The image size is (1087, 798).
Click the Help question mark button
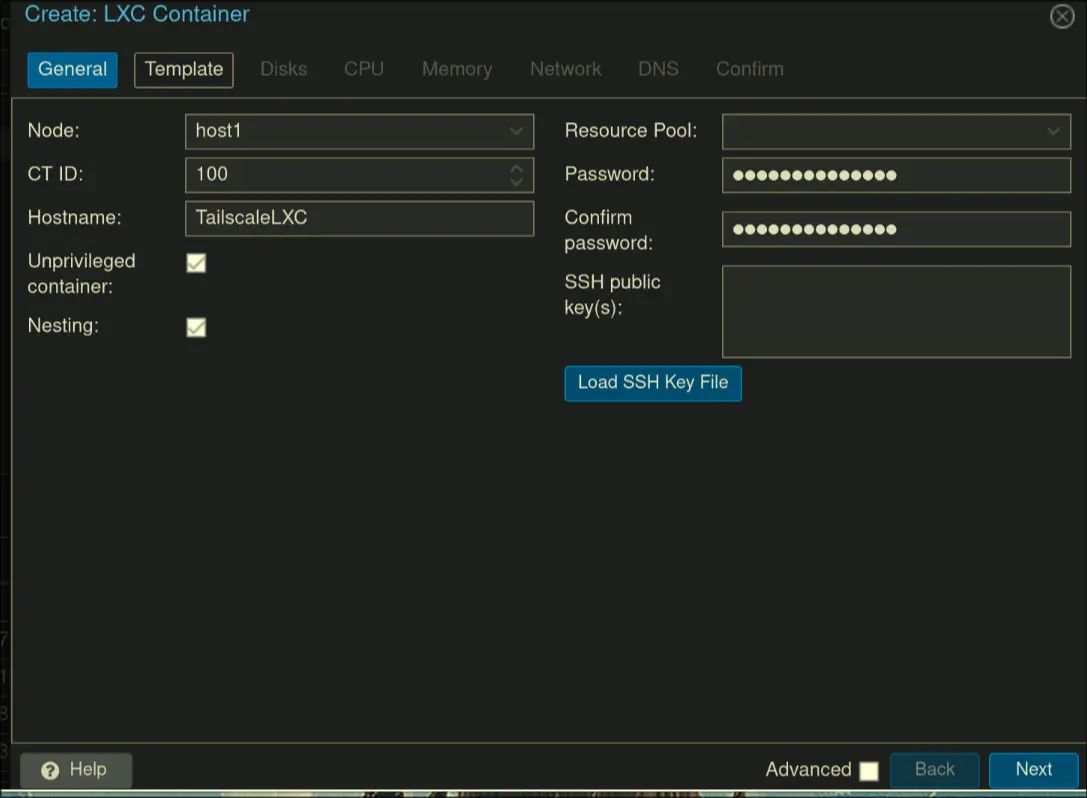(76, 770)
